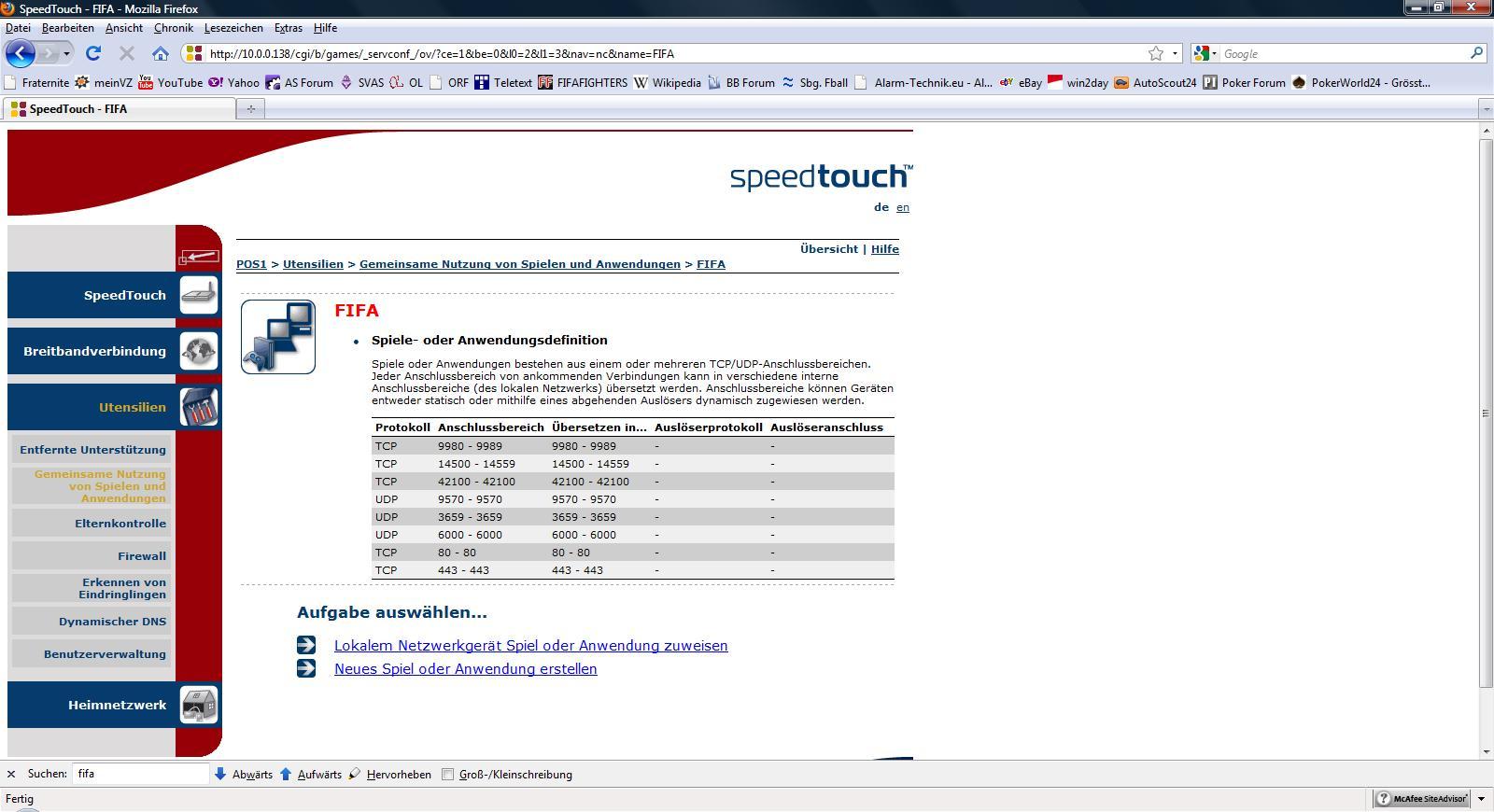1494x812 pixels.
Task: Open the Extras menu
Action: coord(288,28)
